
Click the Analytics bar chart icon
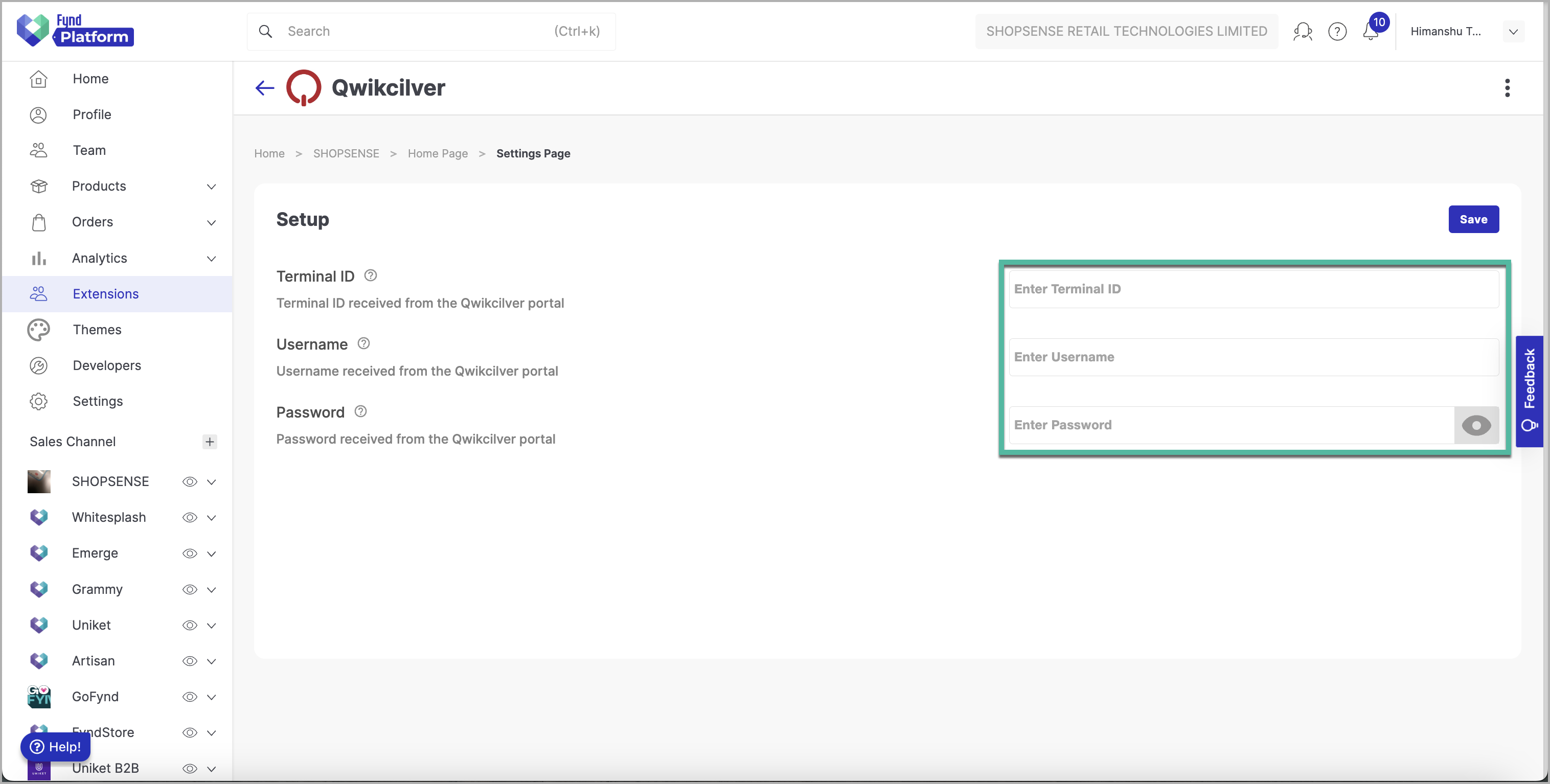tap(38, 258)
